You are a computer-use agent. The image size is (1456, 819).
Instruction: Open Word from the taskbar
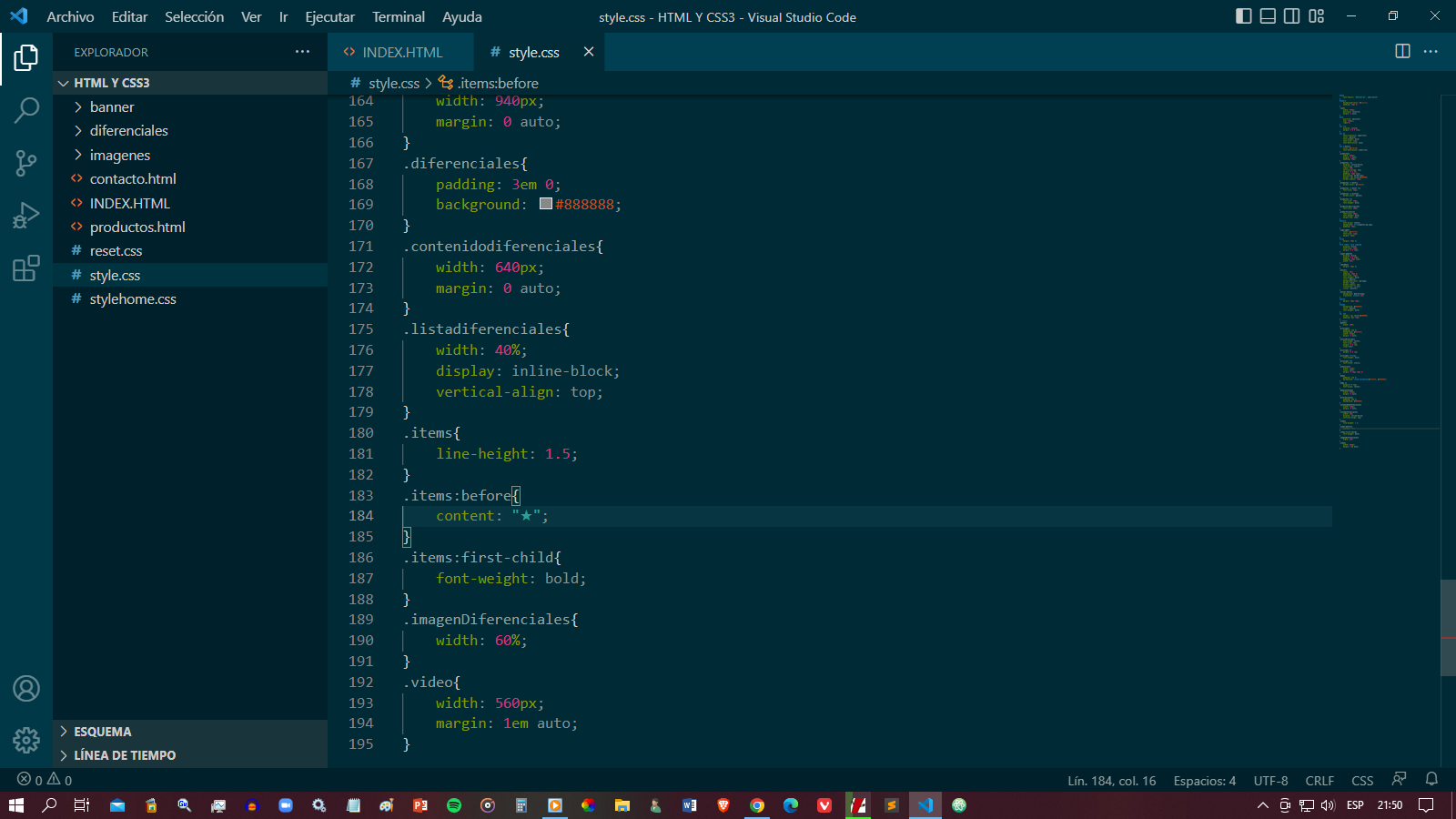690,805
